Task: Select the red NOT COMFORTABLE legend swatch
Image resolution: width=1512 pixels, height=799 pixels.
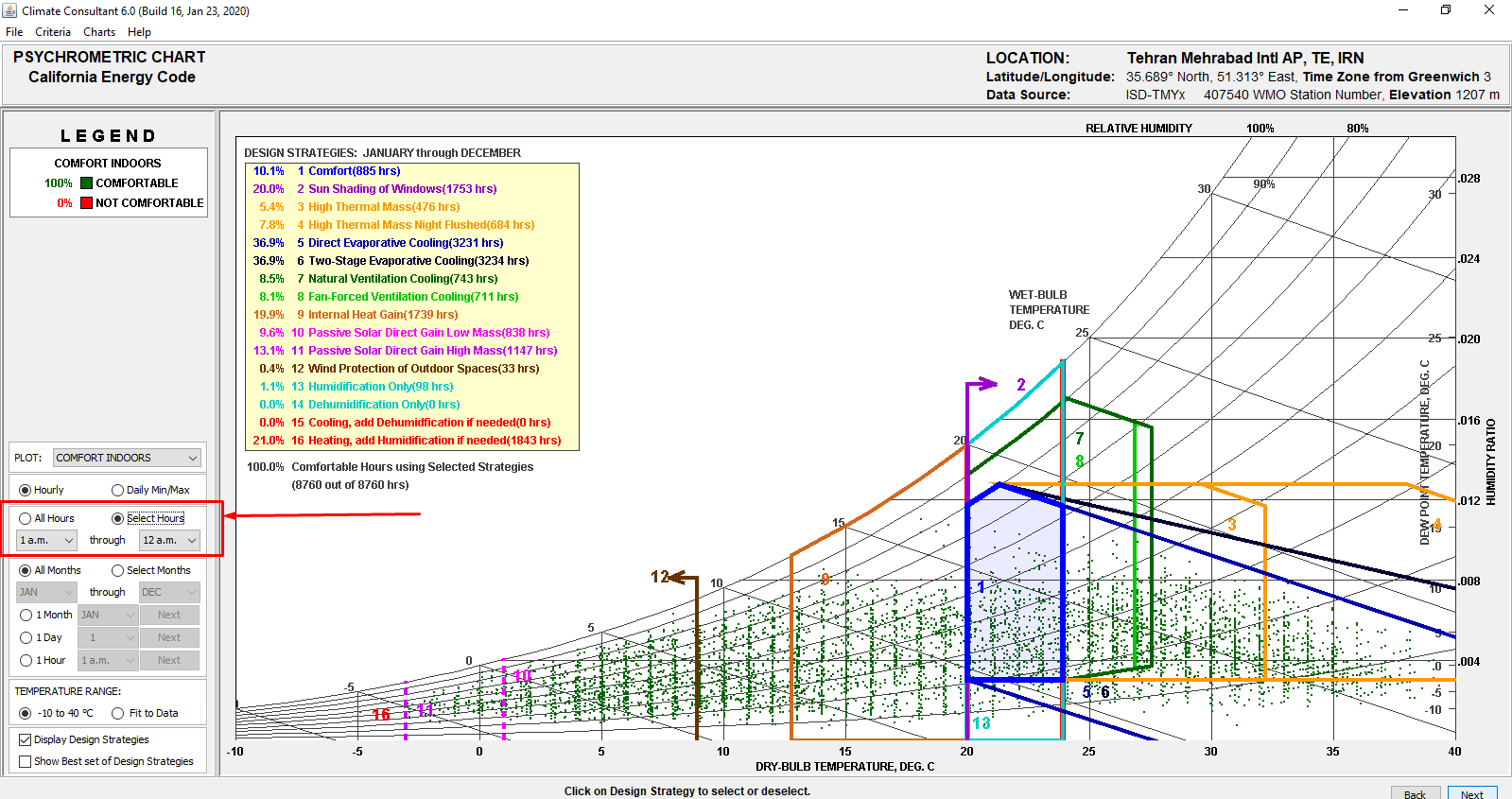Action: pyautogui.click(x=86, y=202)
